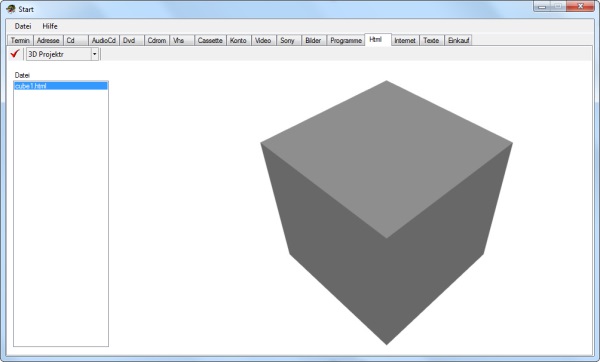Switch to the Vhs tab
The width and height of the screenshot is (600, 362).
coord(182,40)
